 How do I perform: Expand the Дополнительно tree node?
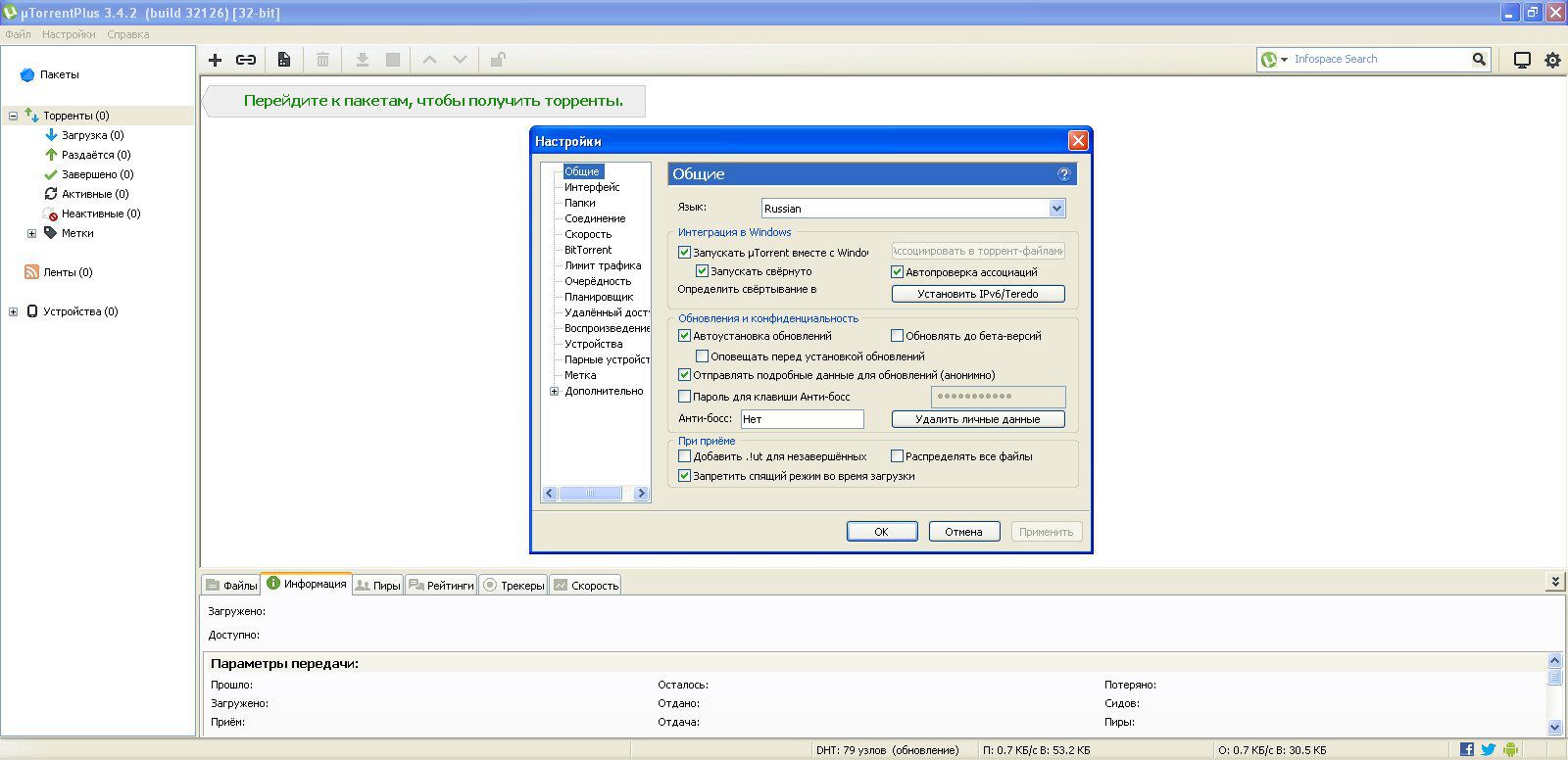555,392
